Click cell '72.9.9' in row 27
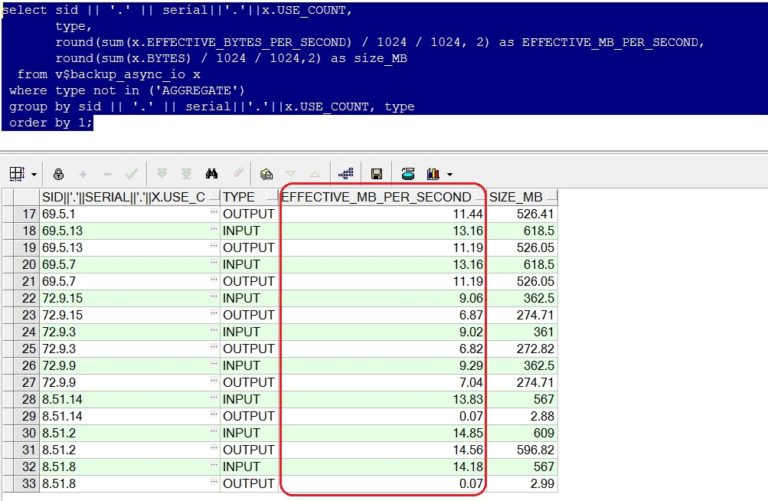The image size is (768, 501). point(130,382)
